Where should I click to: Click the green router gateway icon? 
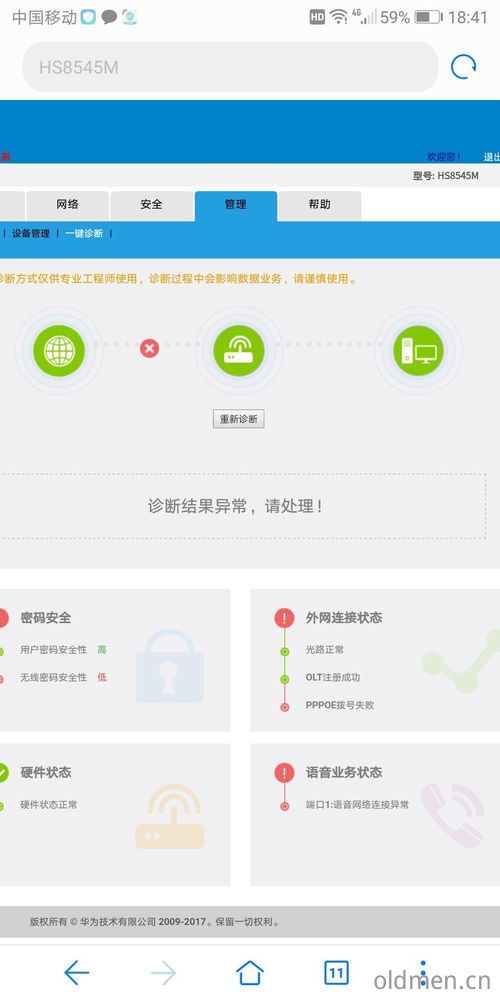click(239, 351)
